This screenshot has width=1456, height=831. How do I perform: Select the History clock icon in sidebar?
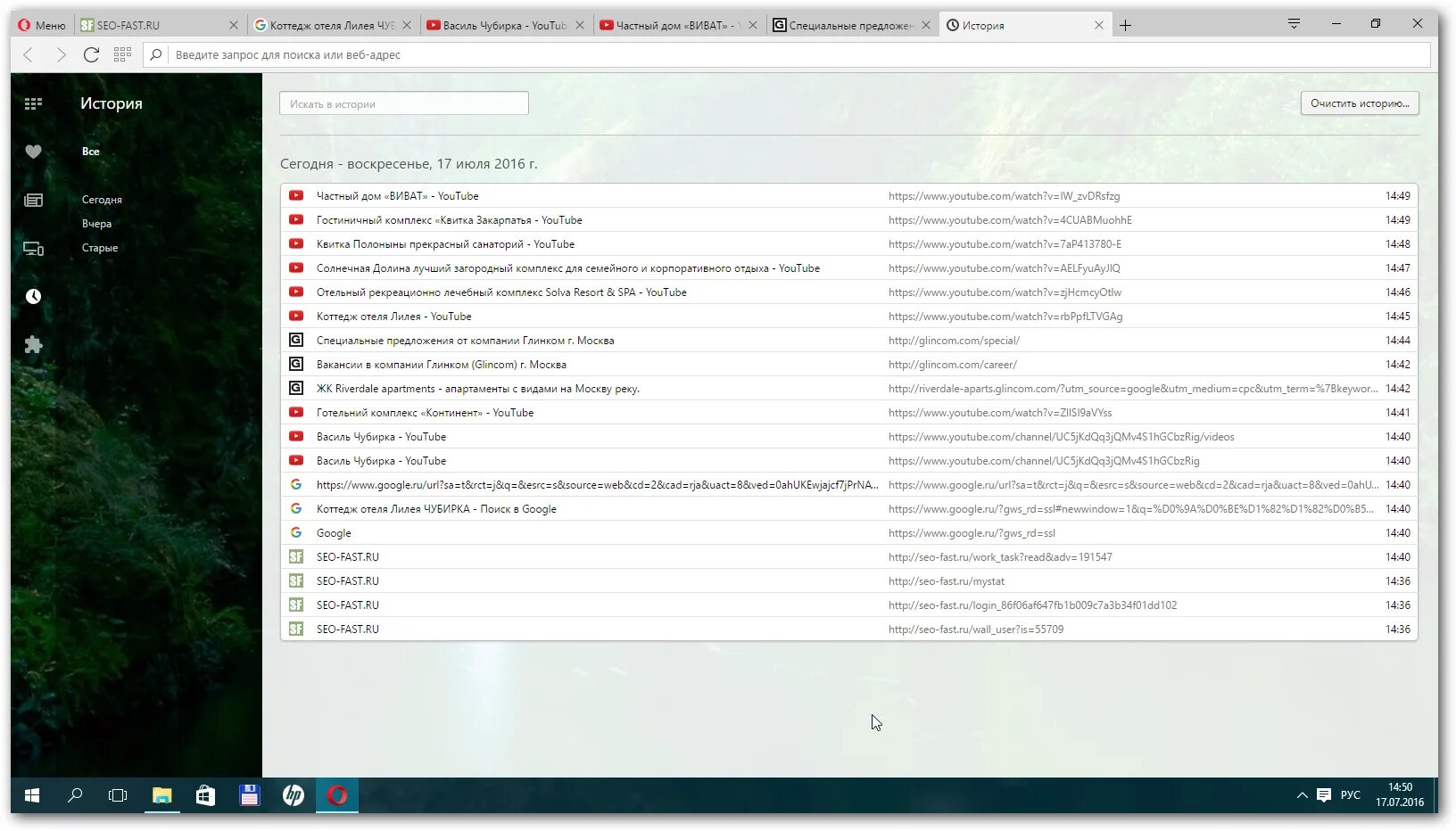(x=33, y=297)
